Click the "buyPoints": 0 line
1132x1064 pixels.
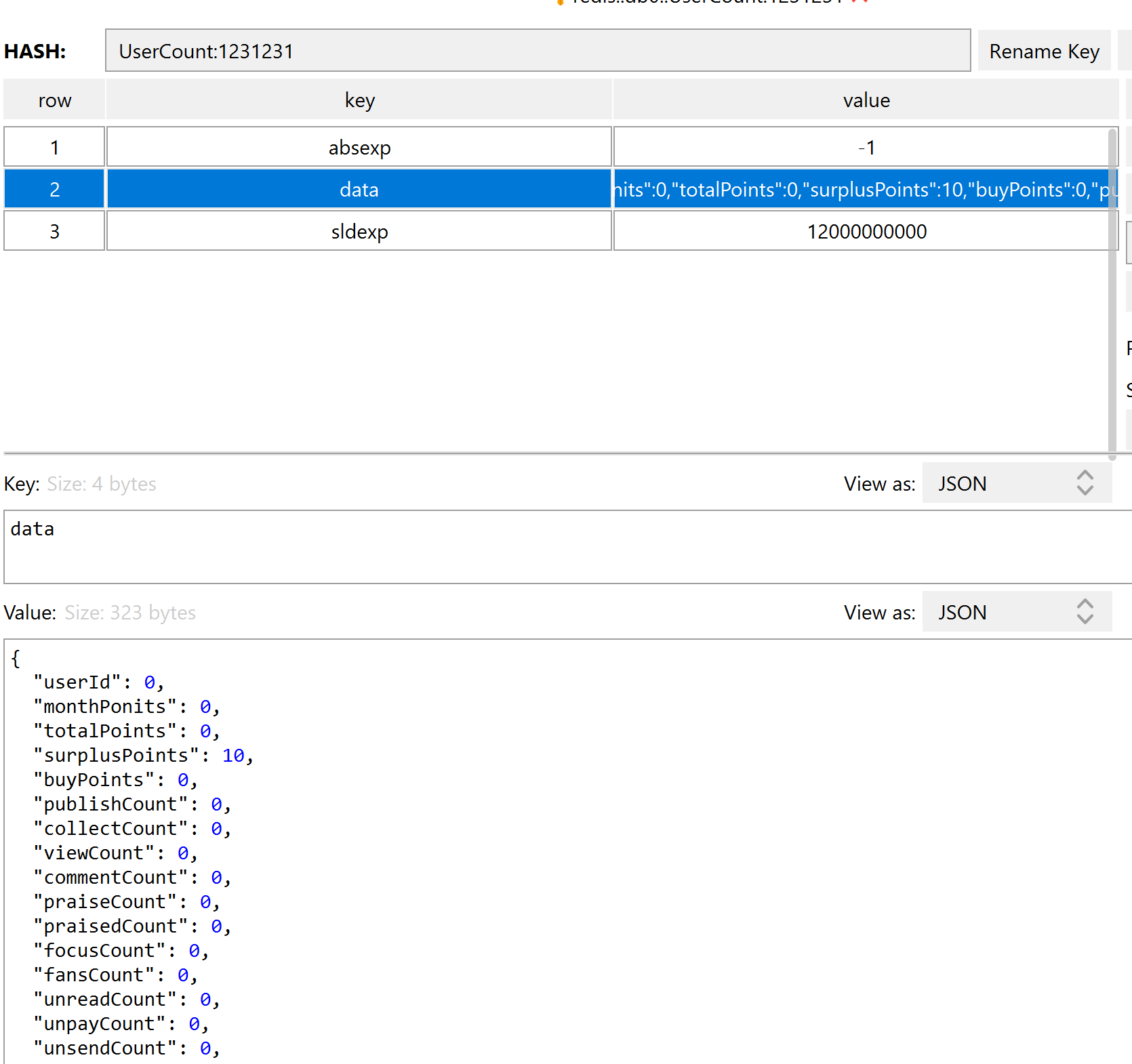(x=116, y=780)
